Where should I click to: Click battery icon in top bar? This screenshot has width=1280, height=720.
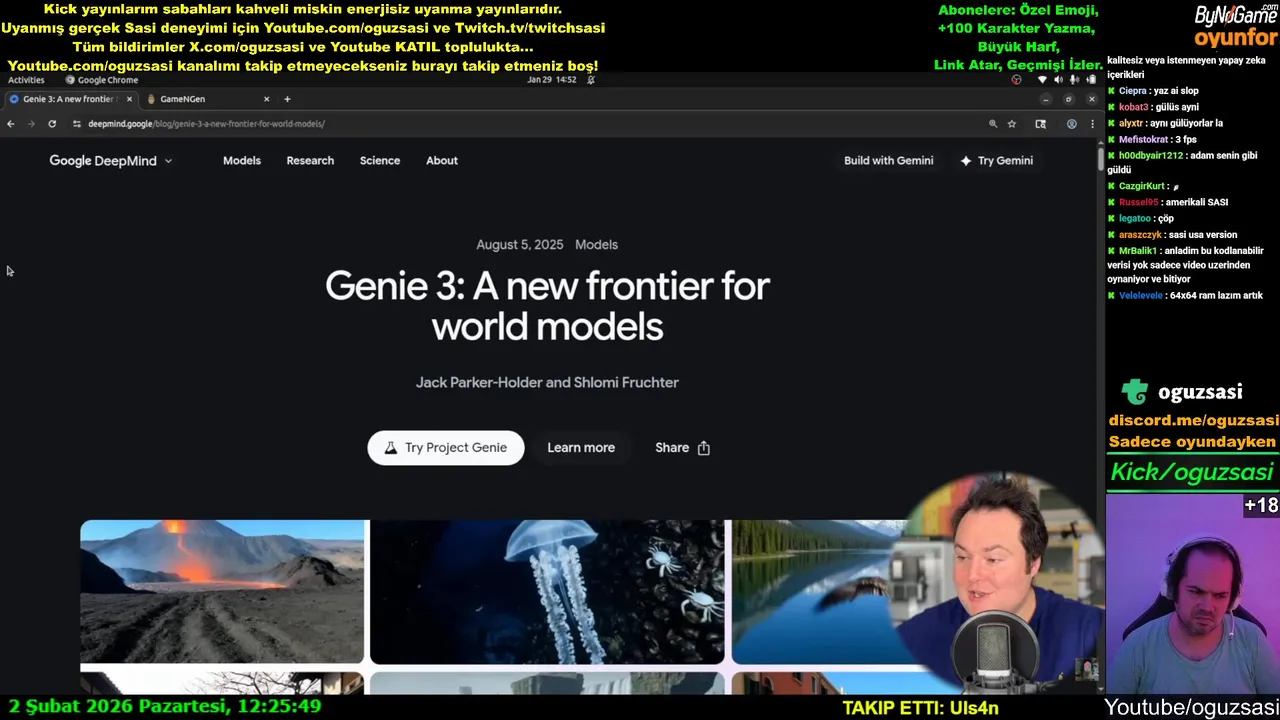1089,80
